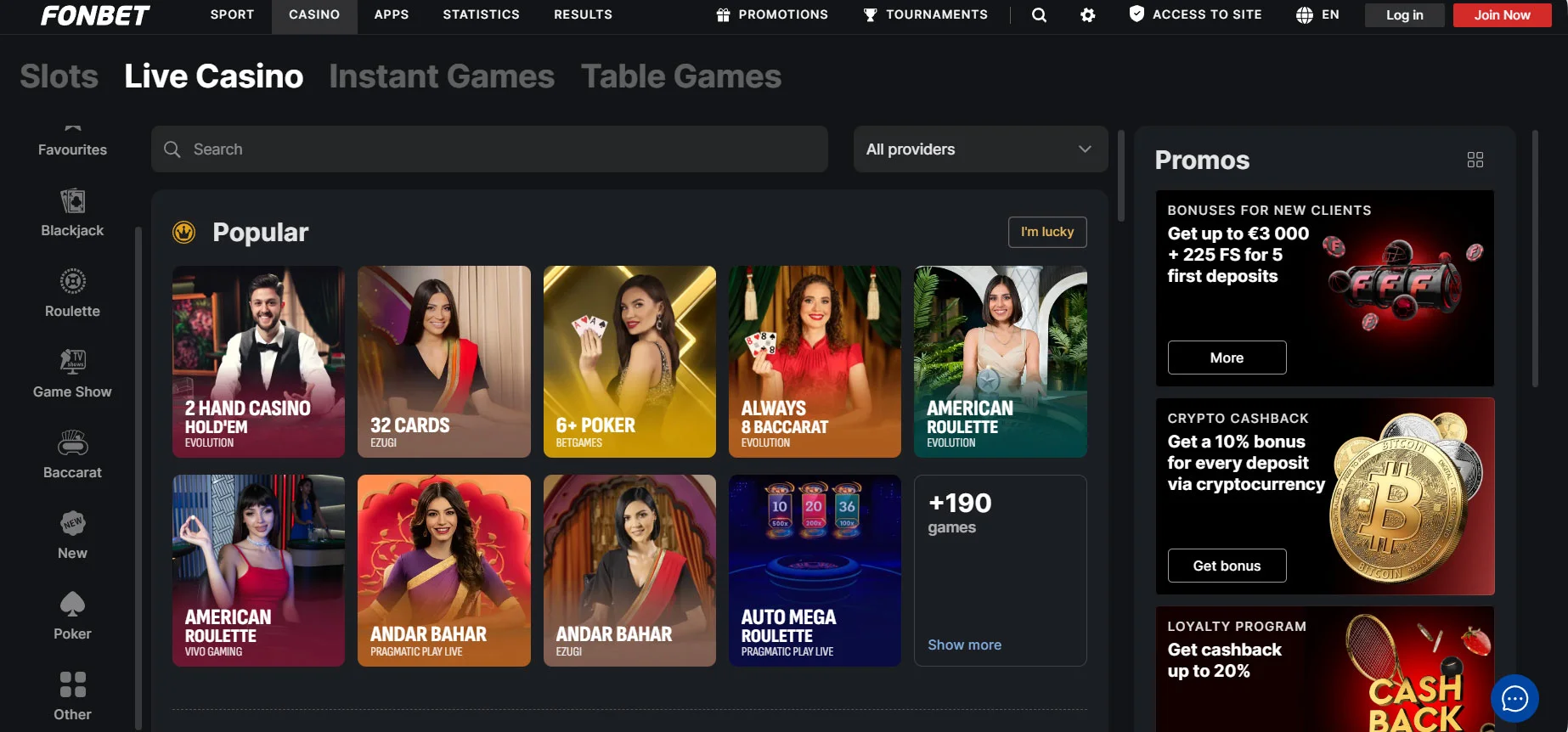This screenshot has height=732, width=1568.
Task: Switch to the Slots tab
Action: point(59,76)
